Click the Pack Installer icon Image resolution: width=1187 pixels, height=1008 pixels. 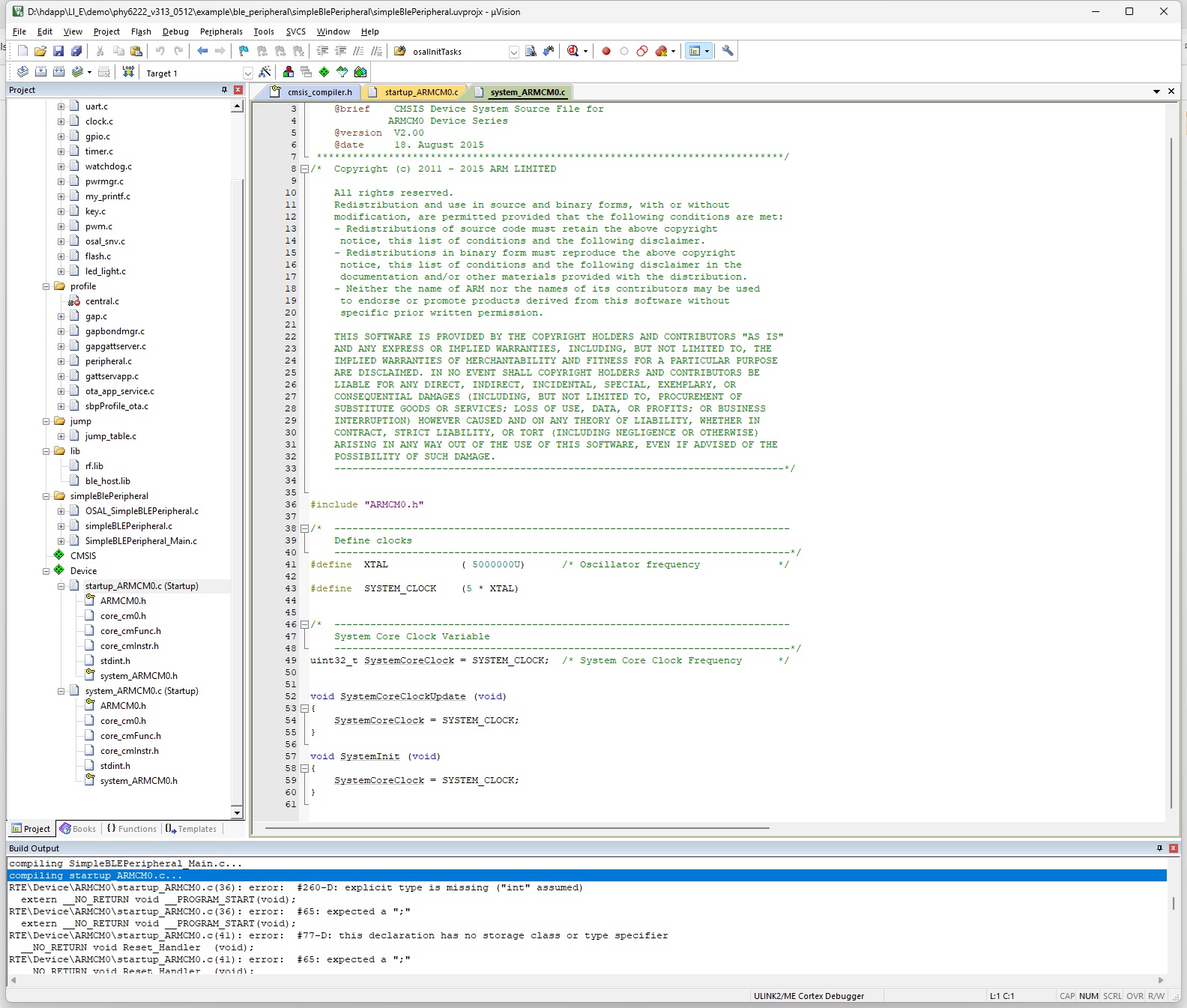[360, 72]
